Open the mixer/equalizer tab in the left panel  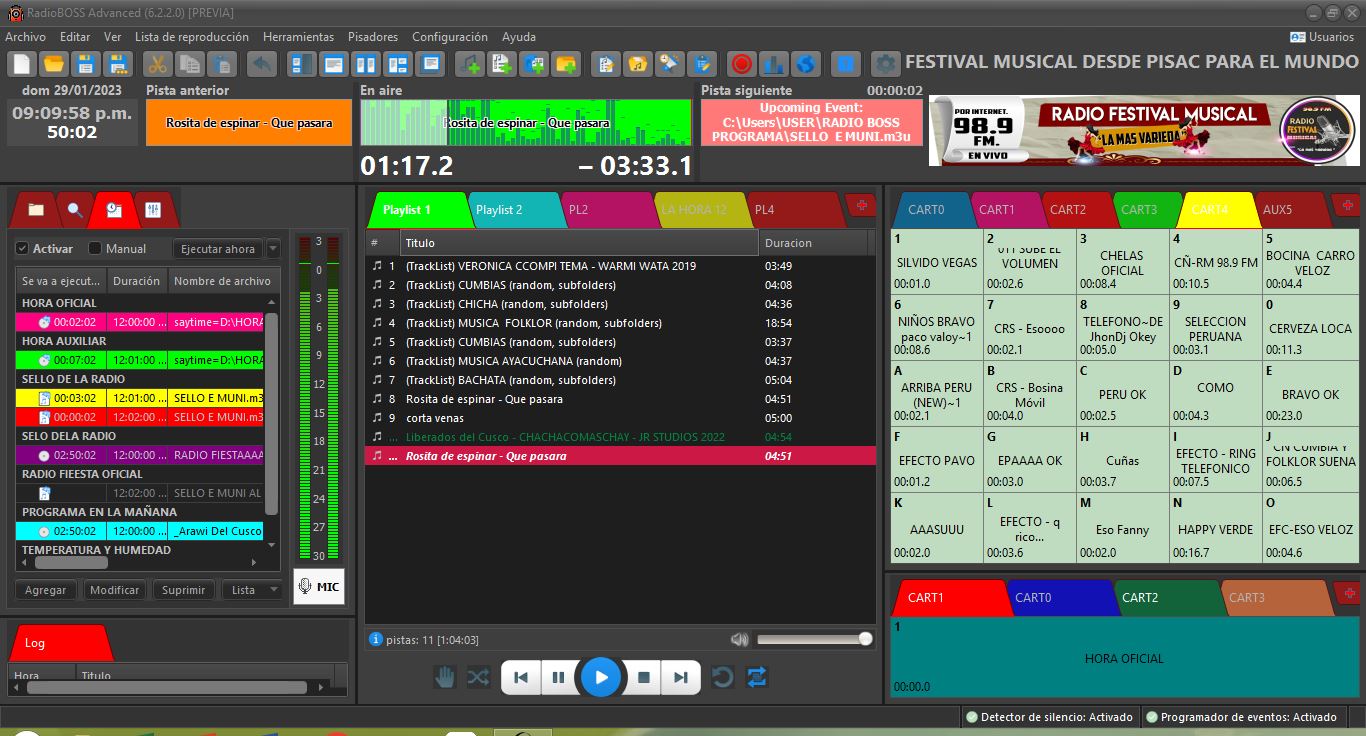[155, 210]
